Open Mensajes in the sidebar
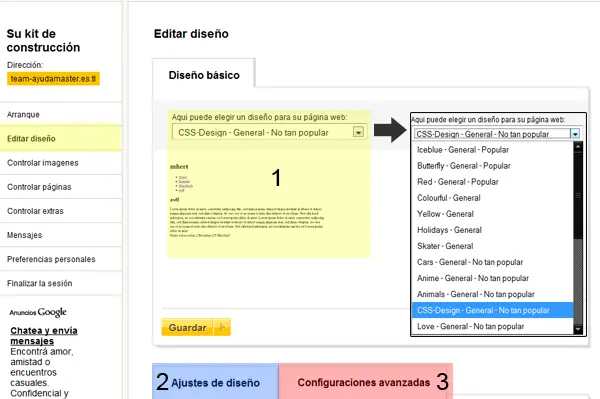This screenshot has width=600, height=399. coord(61,235)
